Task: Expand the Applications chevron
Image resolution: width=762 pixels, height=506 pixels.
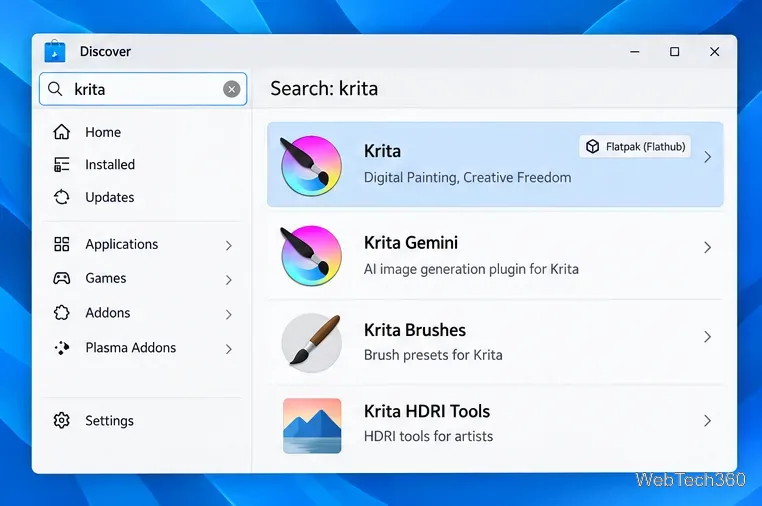Action: click(228, 245)
